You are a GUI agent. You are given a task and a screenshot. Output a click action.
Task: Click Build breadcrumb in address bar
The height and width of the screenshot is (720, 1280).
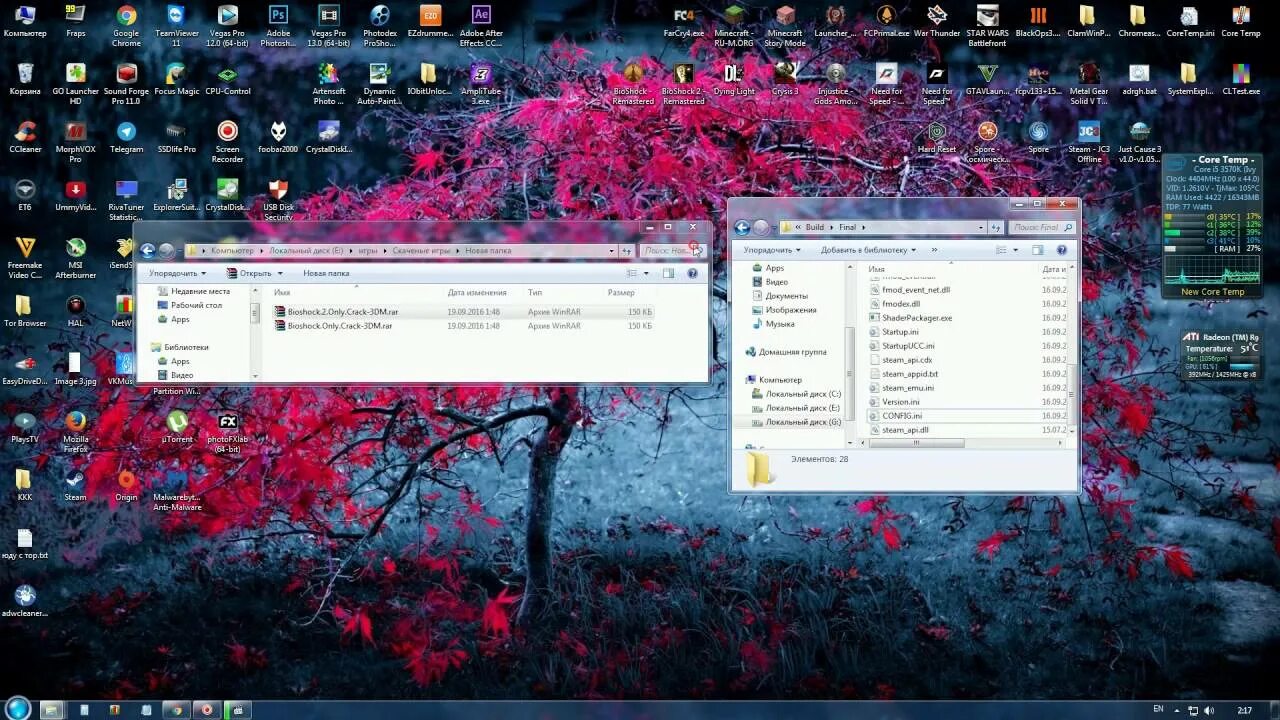coord(813,227)
